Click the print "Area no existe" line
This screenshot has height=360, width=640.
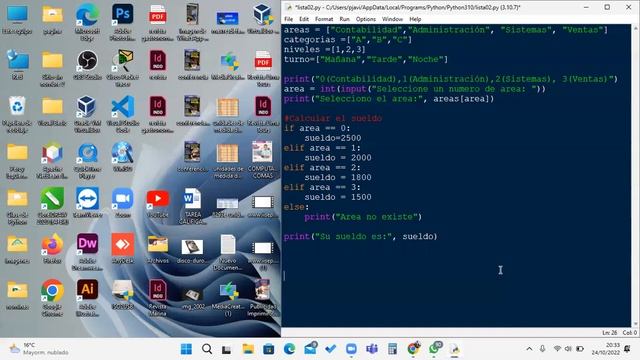[363, 217]
